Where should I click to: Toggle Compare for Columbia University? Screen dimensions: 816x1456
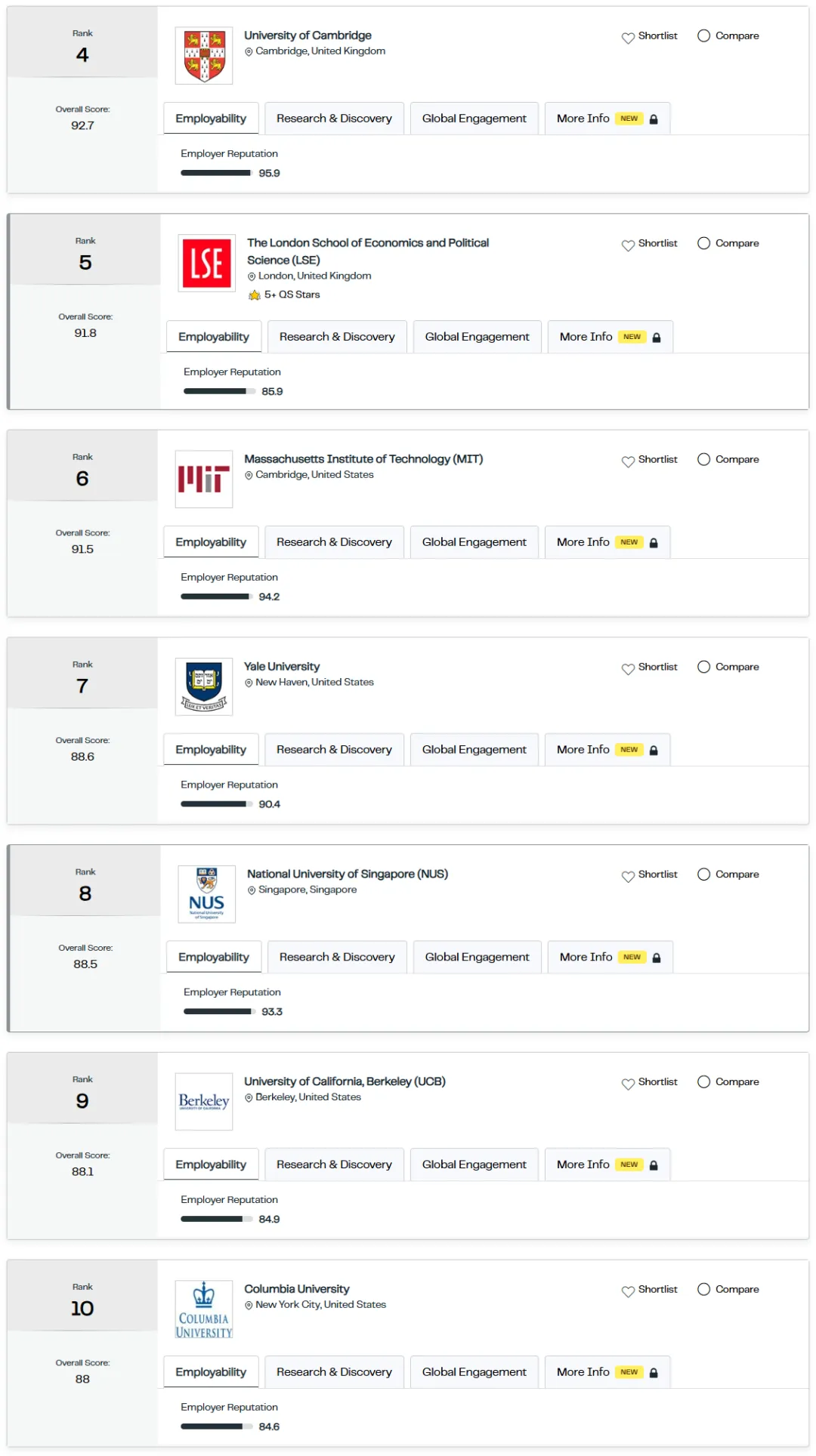pos(703,1289)
